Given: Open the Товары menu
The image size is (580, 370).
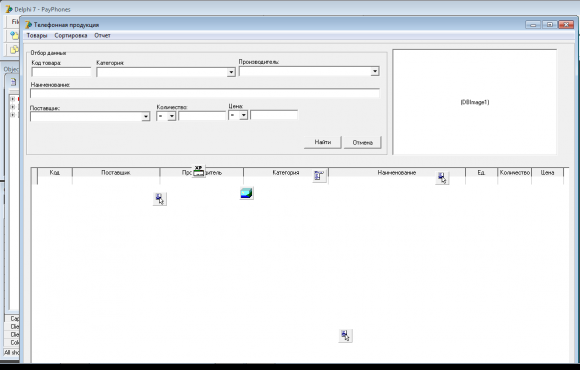Looking at the screenshot, I should (37, 36).
